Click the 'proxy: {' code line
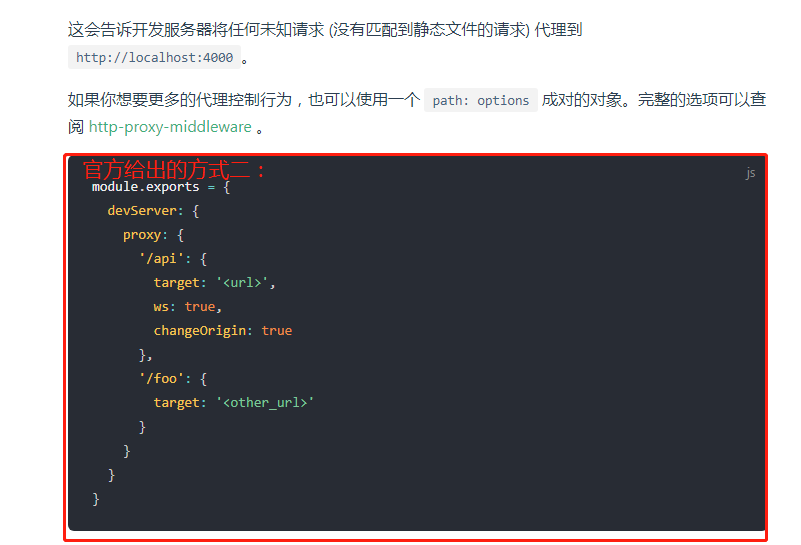The height and width of the screenshot is (545, 801). point(153,235)
